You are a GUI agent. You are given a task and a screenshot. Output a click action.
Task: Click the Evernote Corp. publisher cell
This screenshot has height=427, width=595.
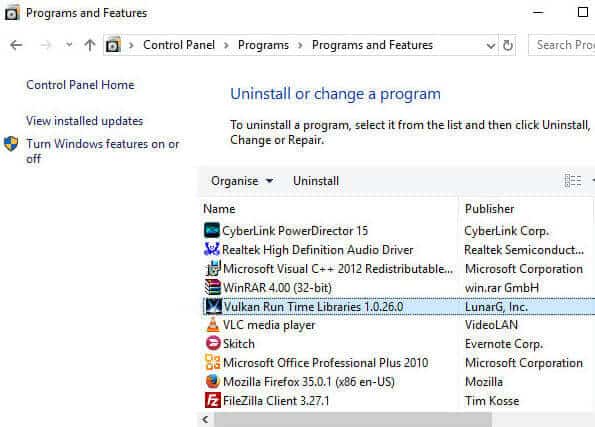pos(504,343)
